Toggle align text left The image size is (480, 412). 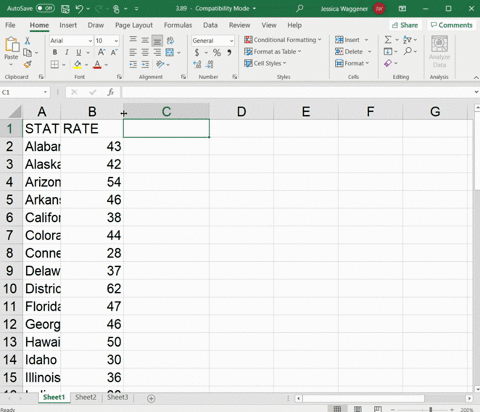click(x=133, y=52)
